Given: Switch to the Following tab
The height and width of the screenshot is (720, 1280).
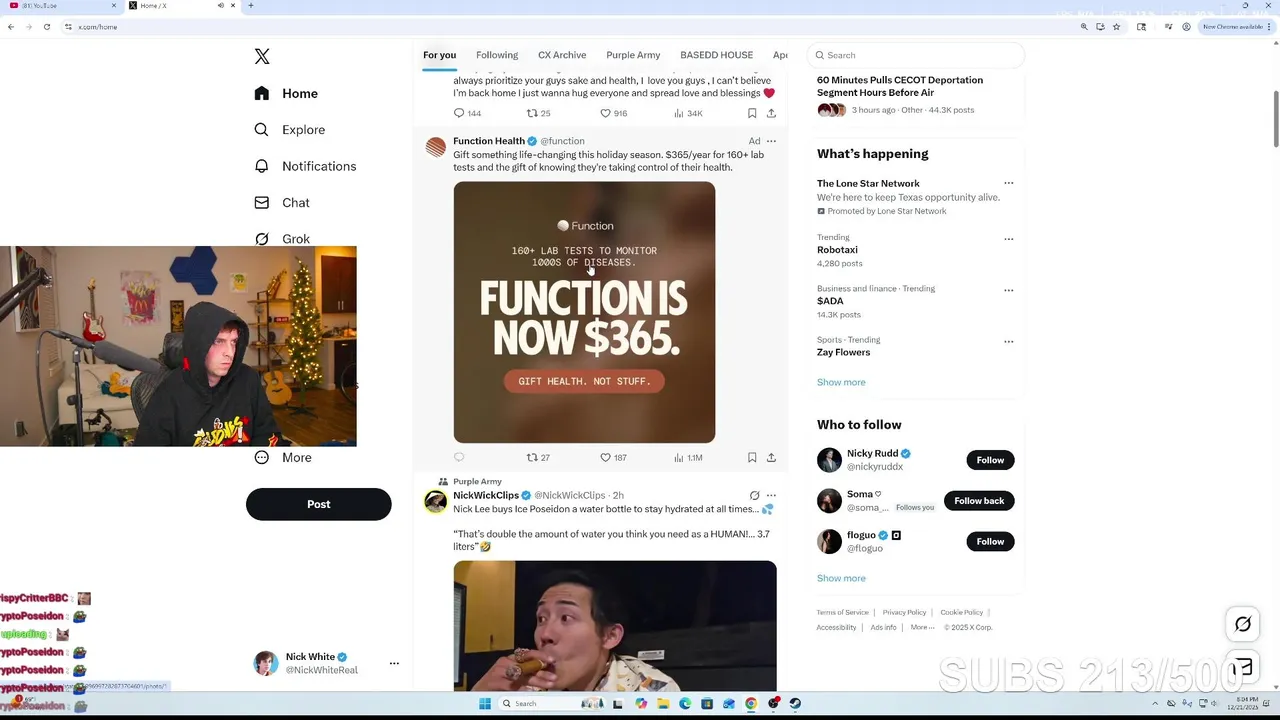Looking at the screenshot, I should pos(497,55).
